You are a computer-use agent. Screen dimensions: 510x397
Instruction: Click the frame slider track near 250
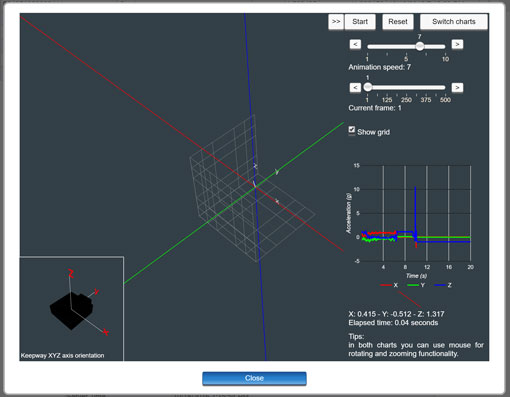tap(406, 87)
